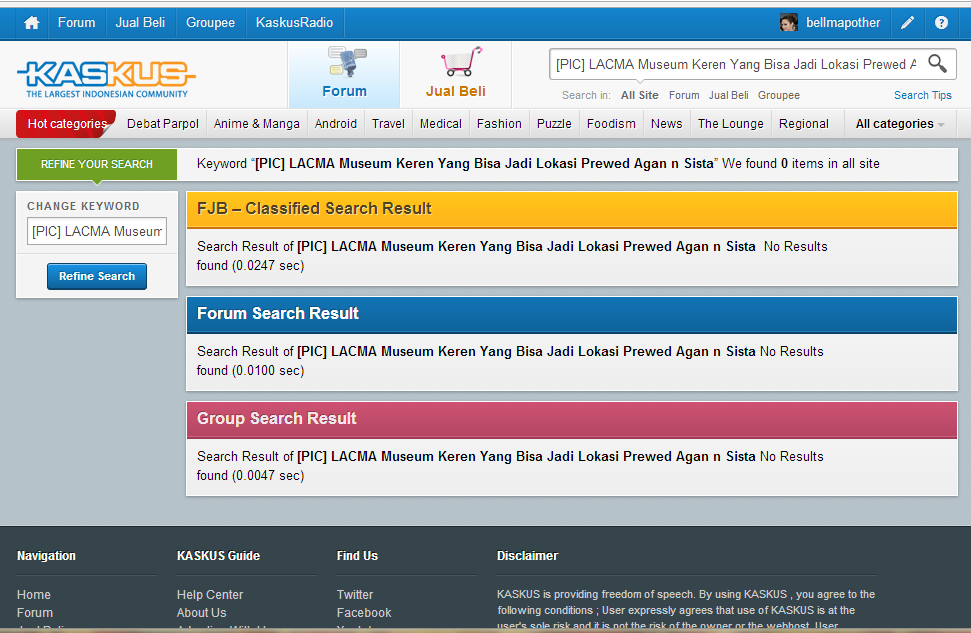The width and height of the screenshot is (971, 633).
Task: Select Hot categories tab
Action: click(x=67, y=124)
